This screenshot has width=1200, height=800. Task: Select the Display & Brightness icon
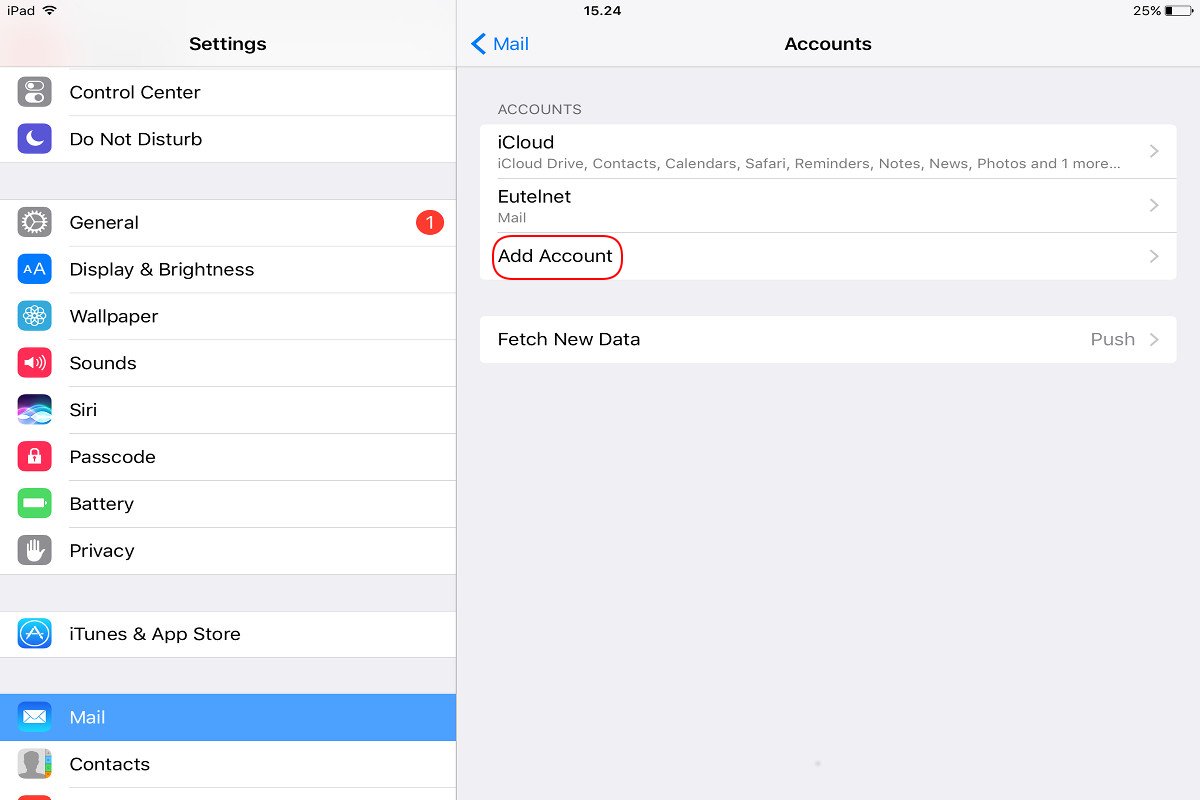[35, 269]
